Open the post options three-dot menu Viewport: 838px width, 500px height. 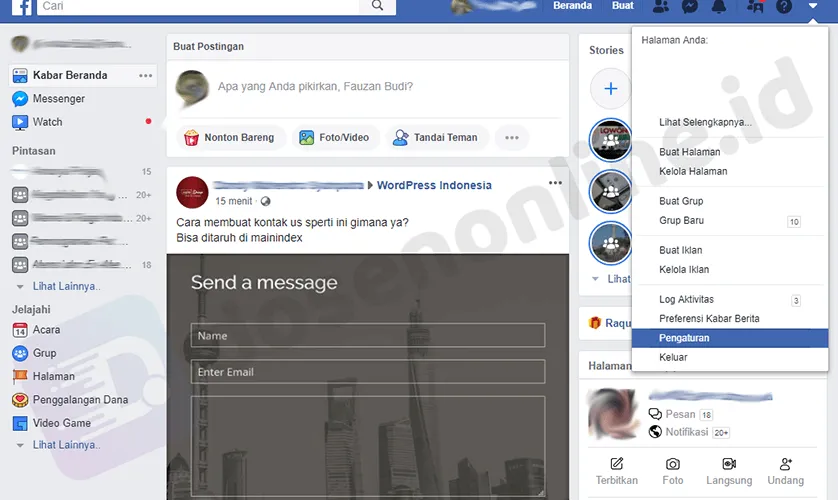pyautogui.click(x=555, y=183)
